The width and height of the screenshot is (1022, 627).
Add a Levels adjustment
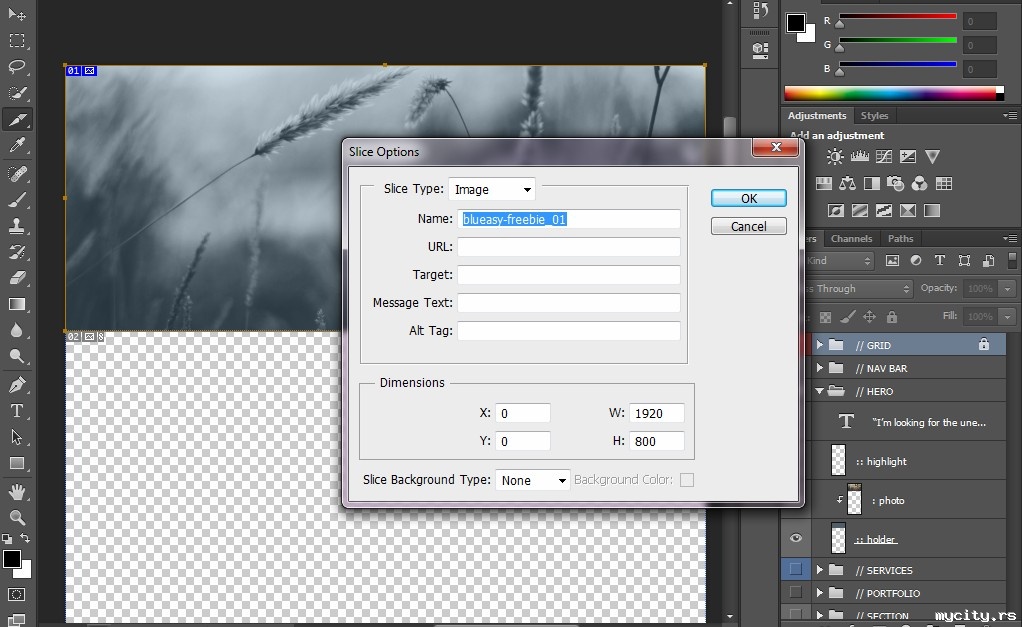click(x=859, y=157)
